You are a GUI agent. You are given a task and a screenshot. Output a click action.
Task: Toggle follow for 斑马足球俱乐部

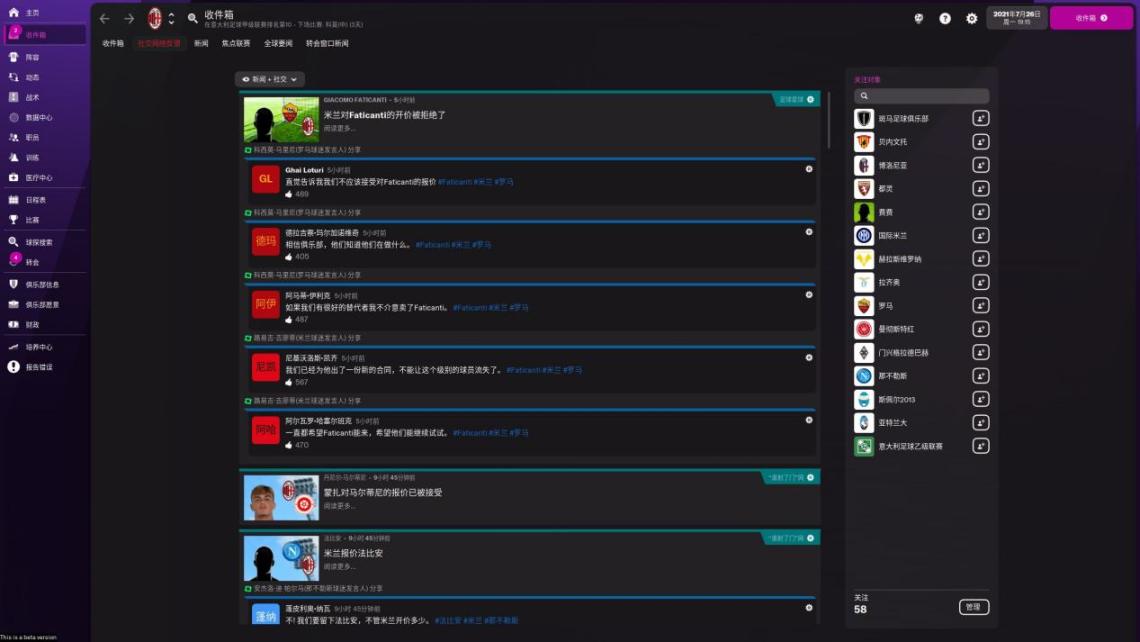(980, 119)
